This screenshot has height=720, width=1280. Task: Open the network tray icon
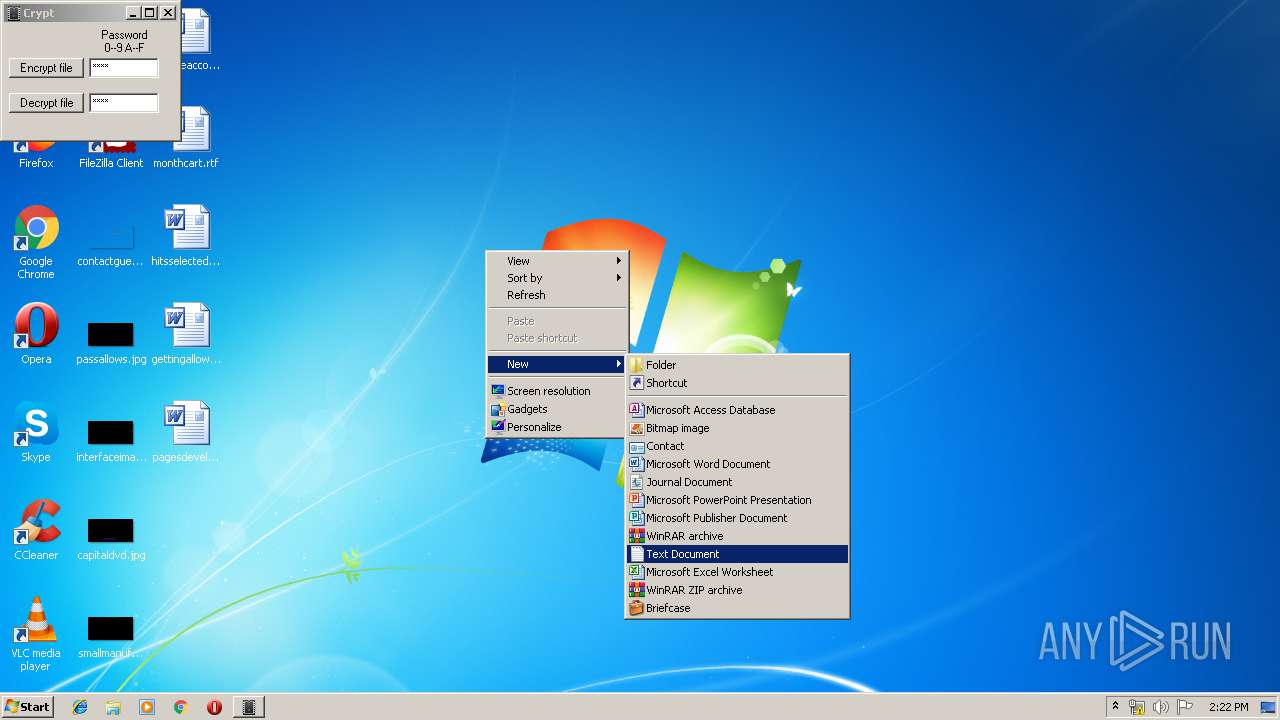pyautogui.click(x=1137, y=707)
